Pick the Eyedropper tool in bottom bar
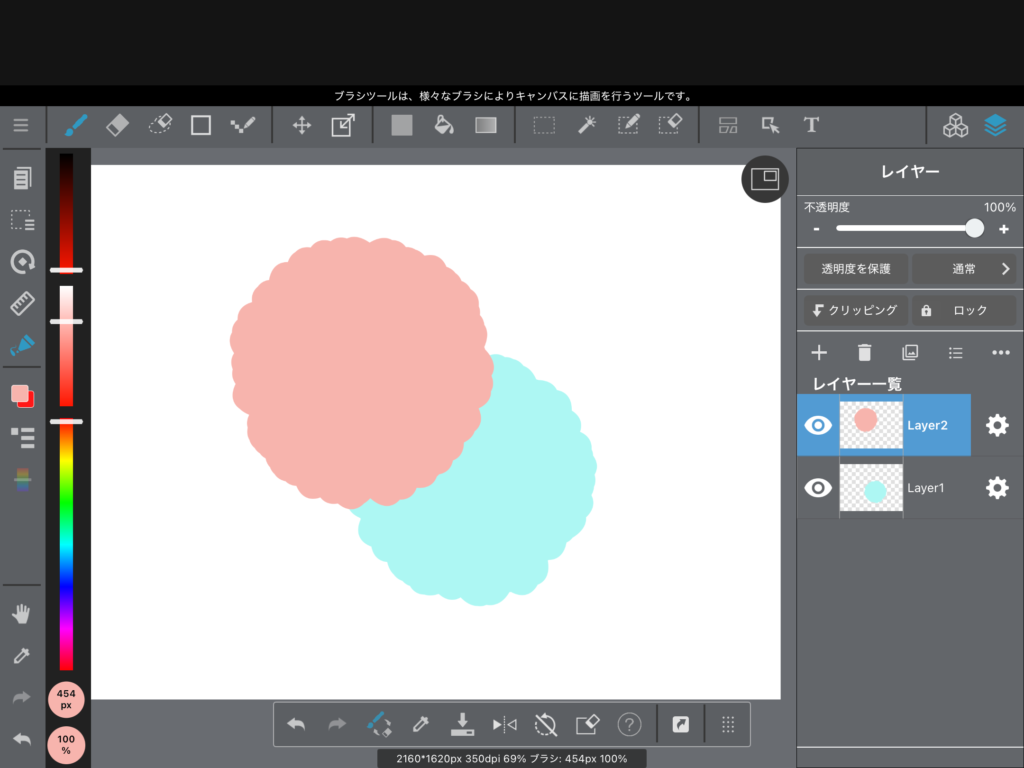The image size is (1024, 768). [422, 724]
